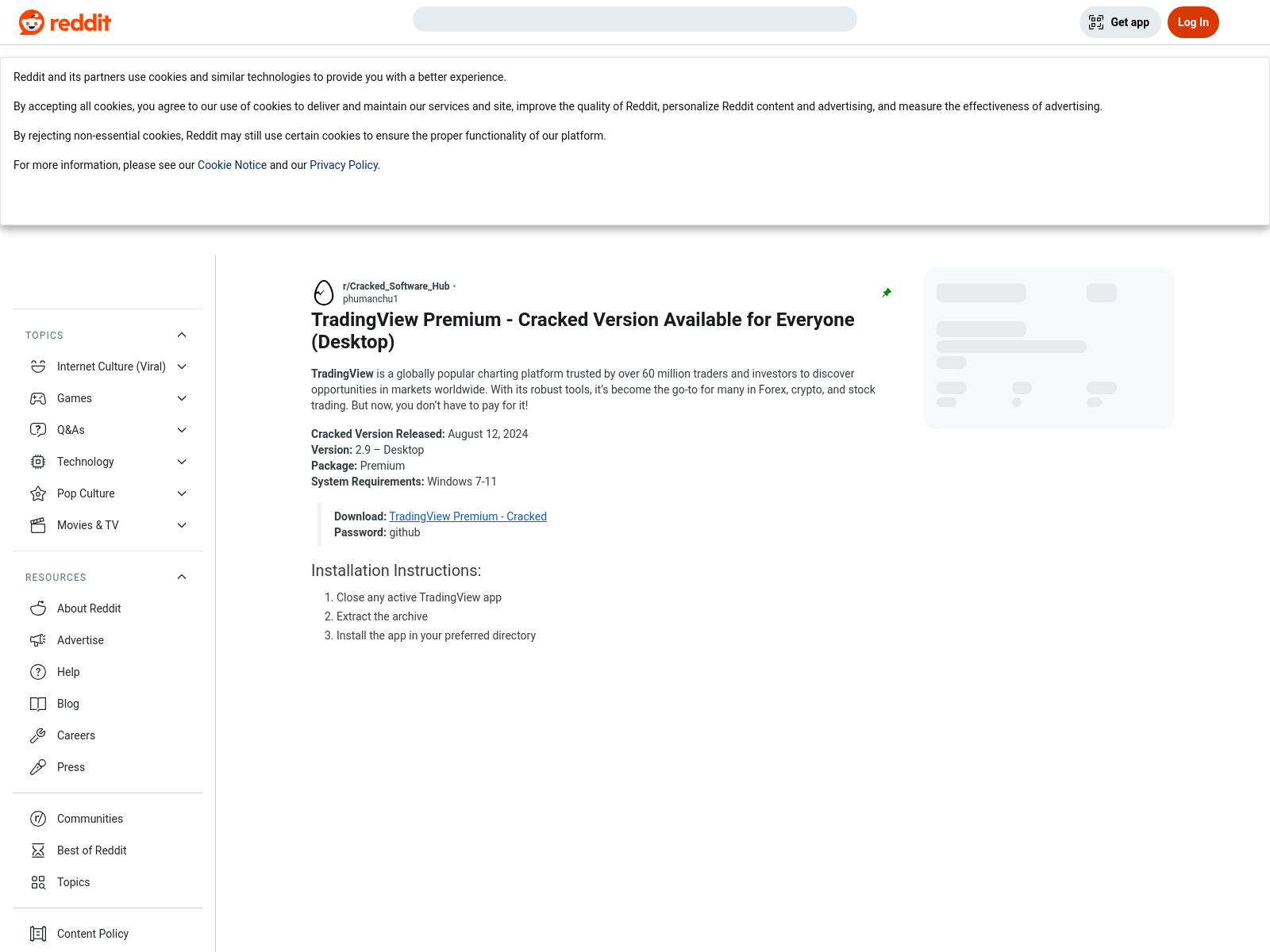Screen dimensions: 1270x952
Task: Open the TradingView Premium - Cracked download link
Action: [x=468, y=516]
